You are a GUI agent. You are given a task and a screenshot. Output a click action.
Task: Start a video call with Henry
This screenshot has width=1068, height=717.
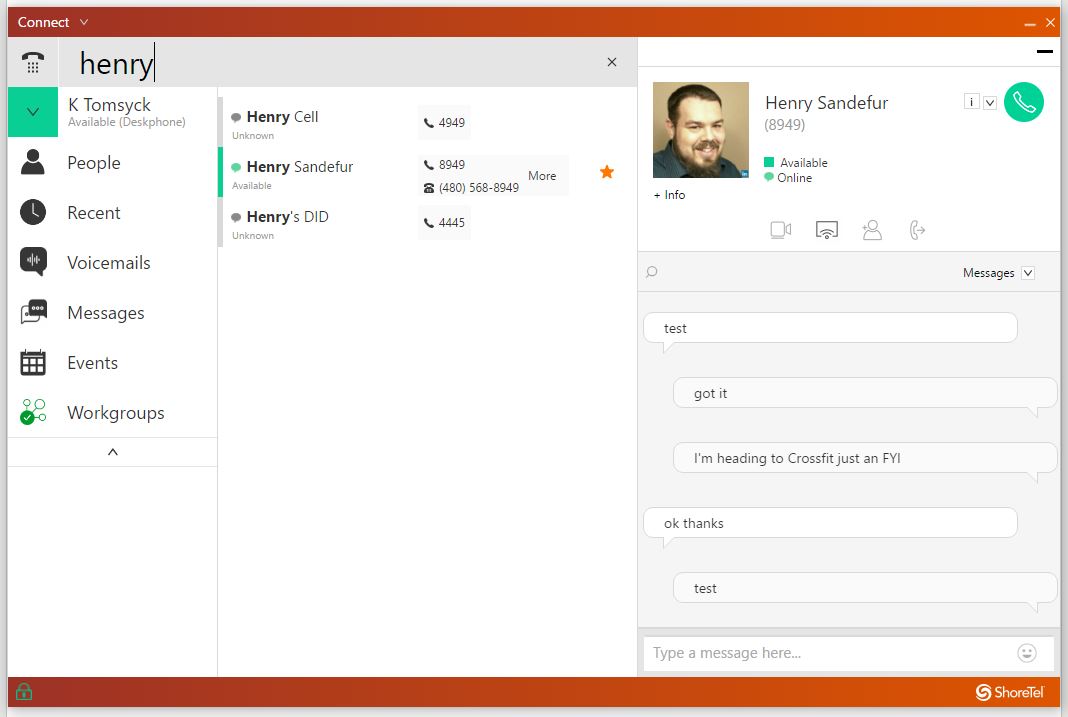click(x=781, y=230)
